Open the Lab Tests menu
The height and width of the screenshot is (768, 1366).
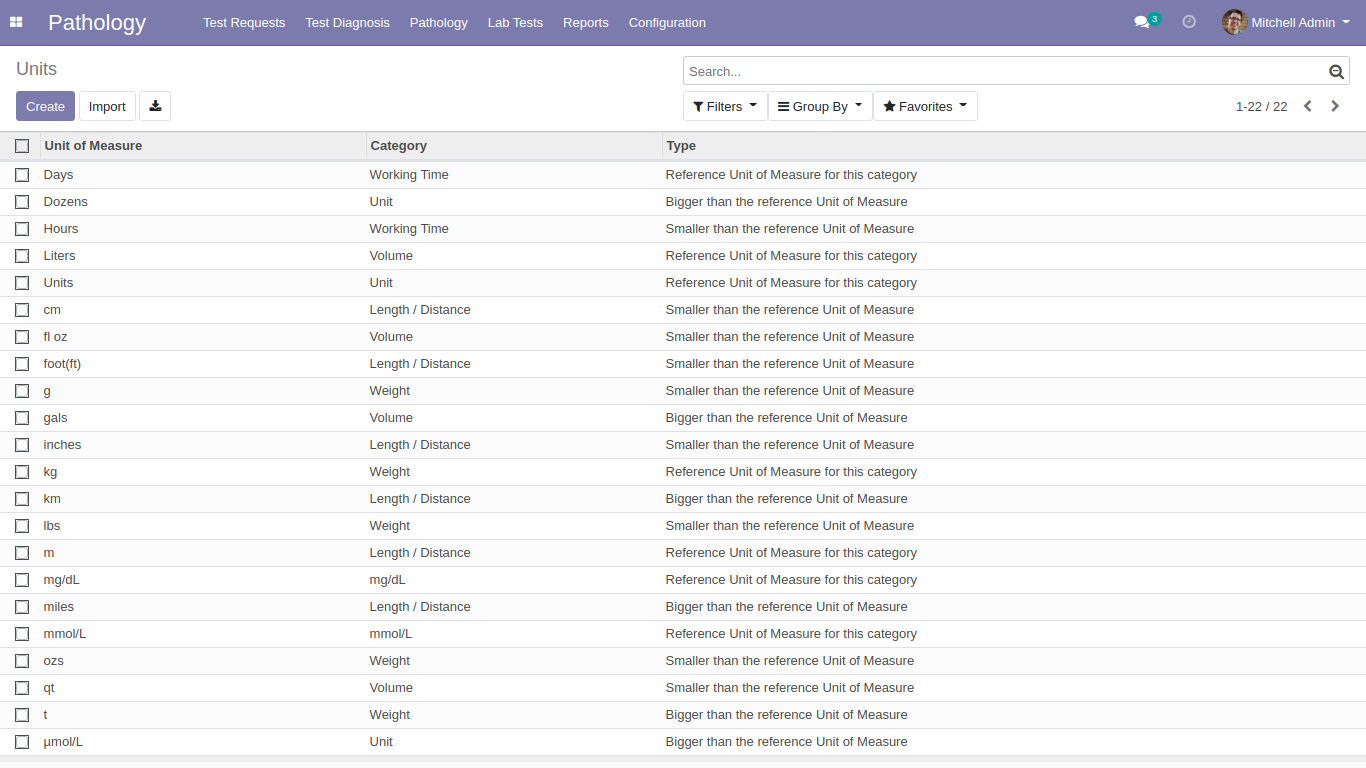tap(515, 22)
